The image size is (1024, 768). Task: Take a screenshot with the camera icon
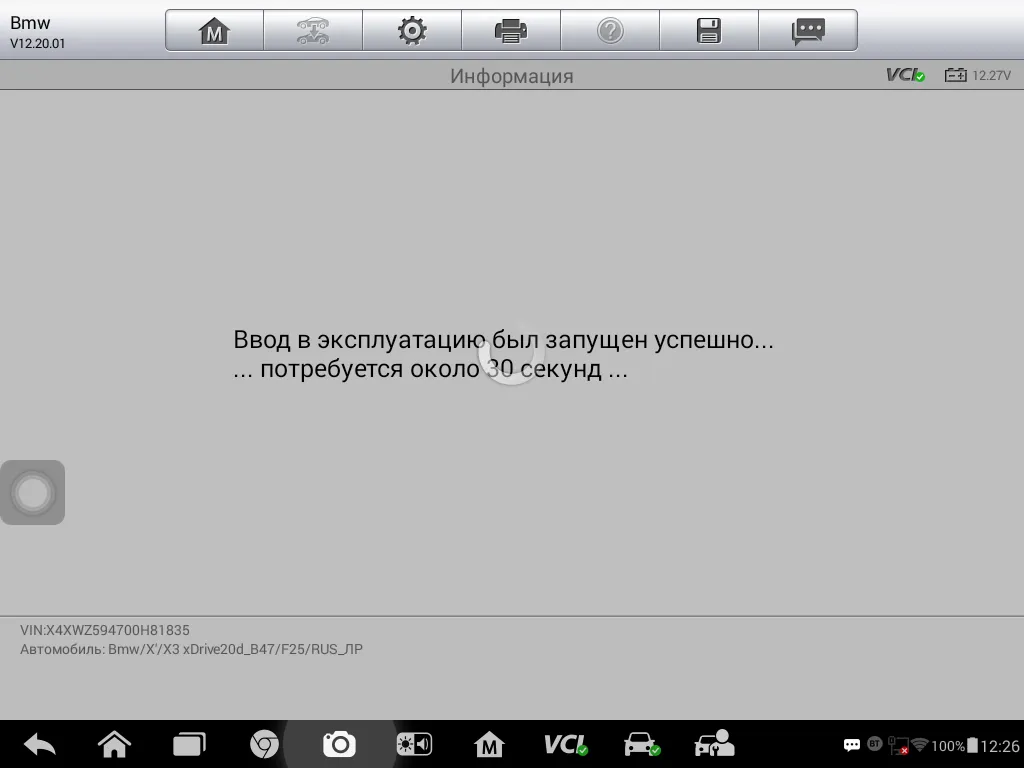(339, 744)
